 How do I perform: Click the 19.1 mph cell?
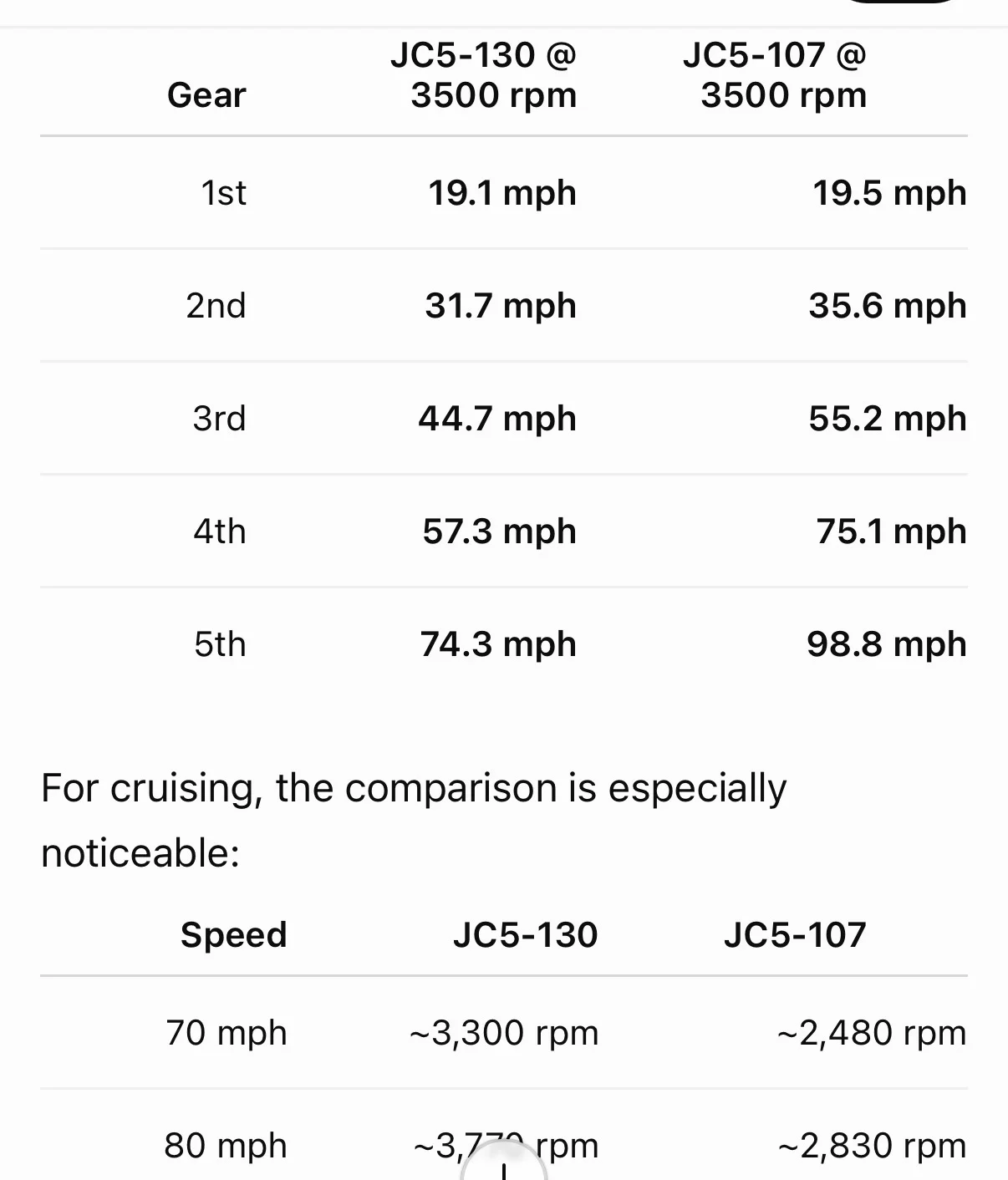[502, 193]
